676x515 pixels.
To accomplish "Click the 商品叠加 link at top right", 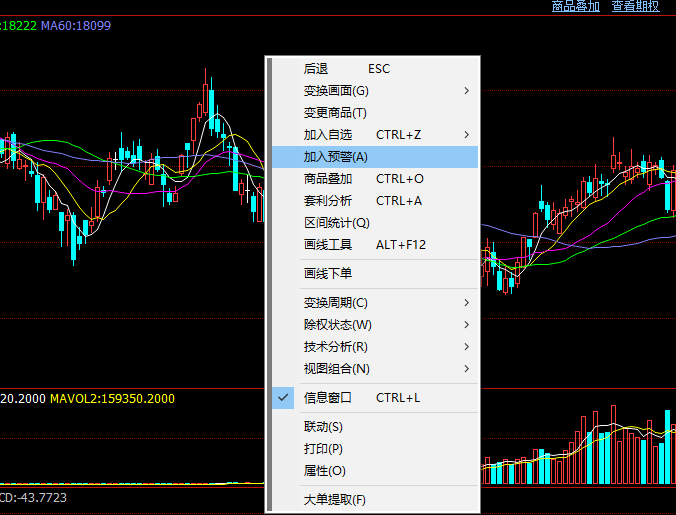I will [575, 6].
